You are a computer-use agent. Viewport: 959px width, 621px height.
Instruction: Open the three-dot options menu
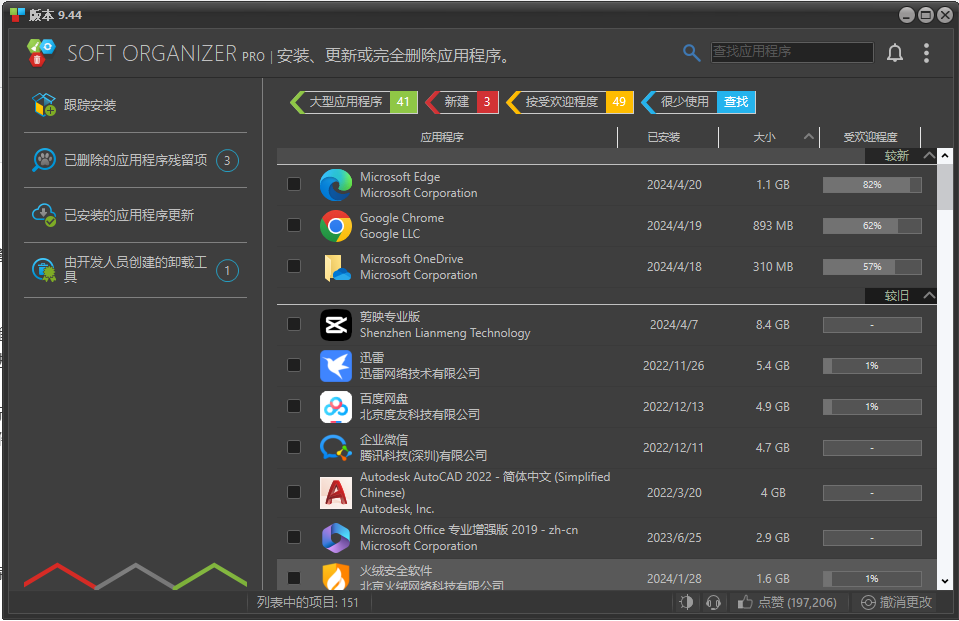927,53
